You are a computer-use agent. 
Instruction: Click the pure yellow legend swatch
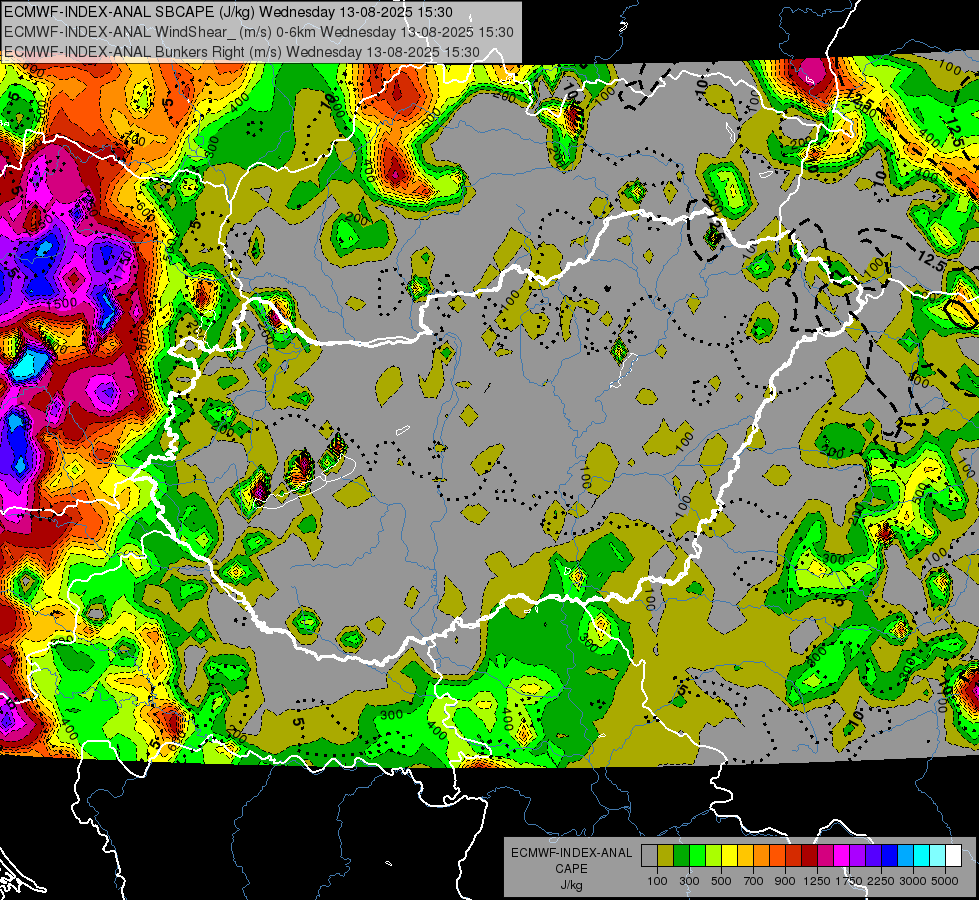coord(729,856)
